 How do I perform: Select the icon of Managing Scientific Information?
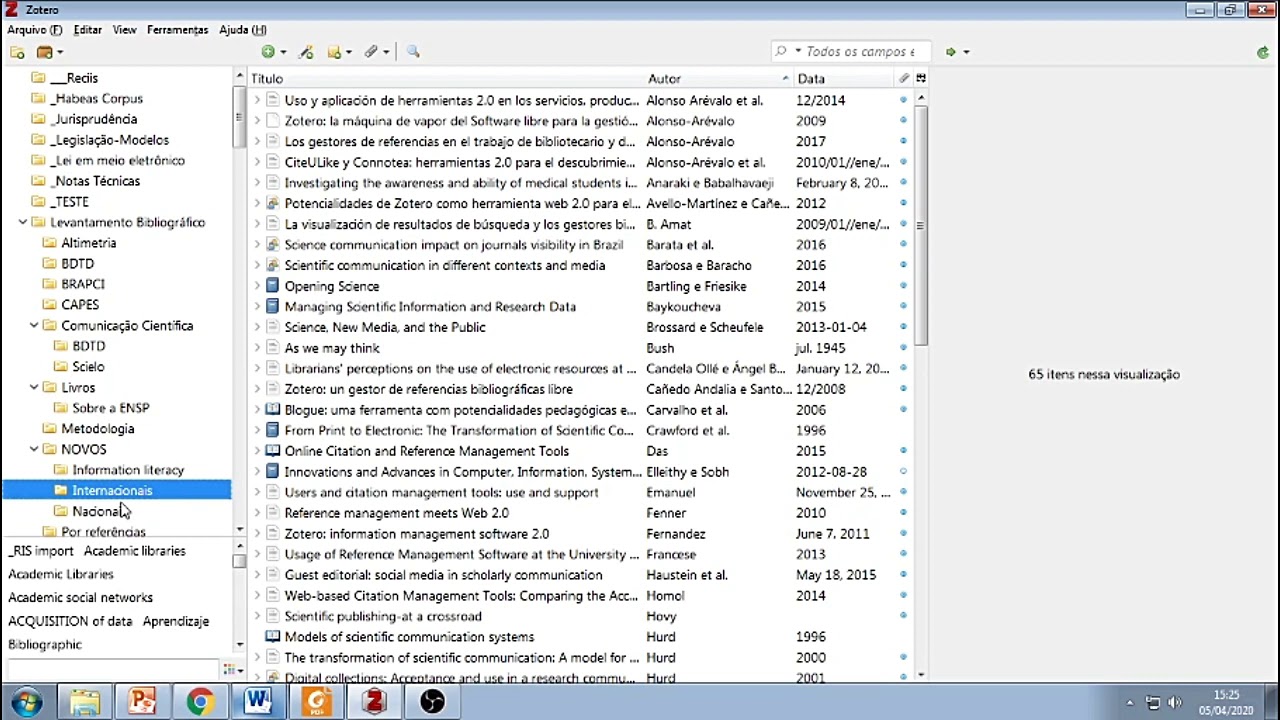[x=272, y=307]
